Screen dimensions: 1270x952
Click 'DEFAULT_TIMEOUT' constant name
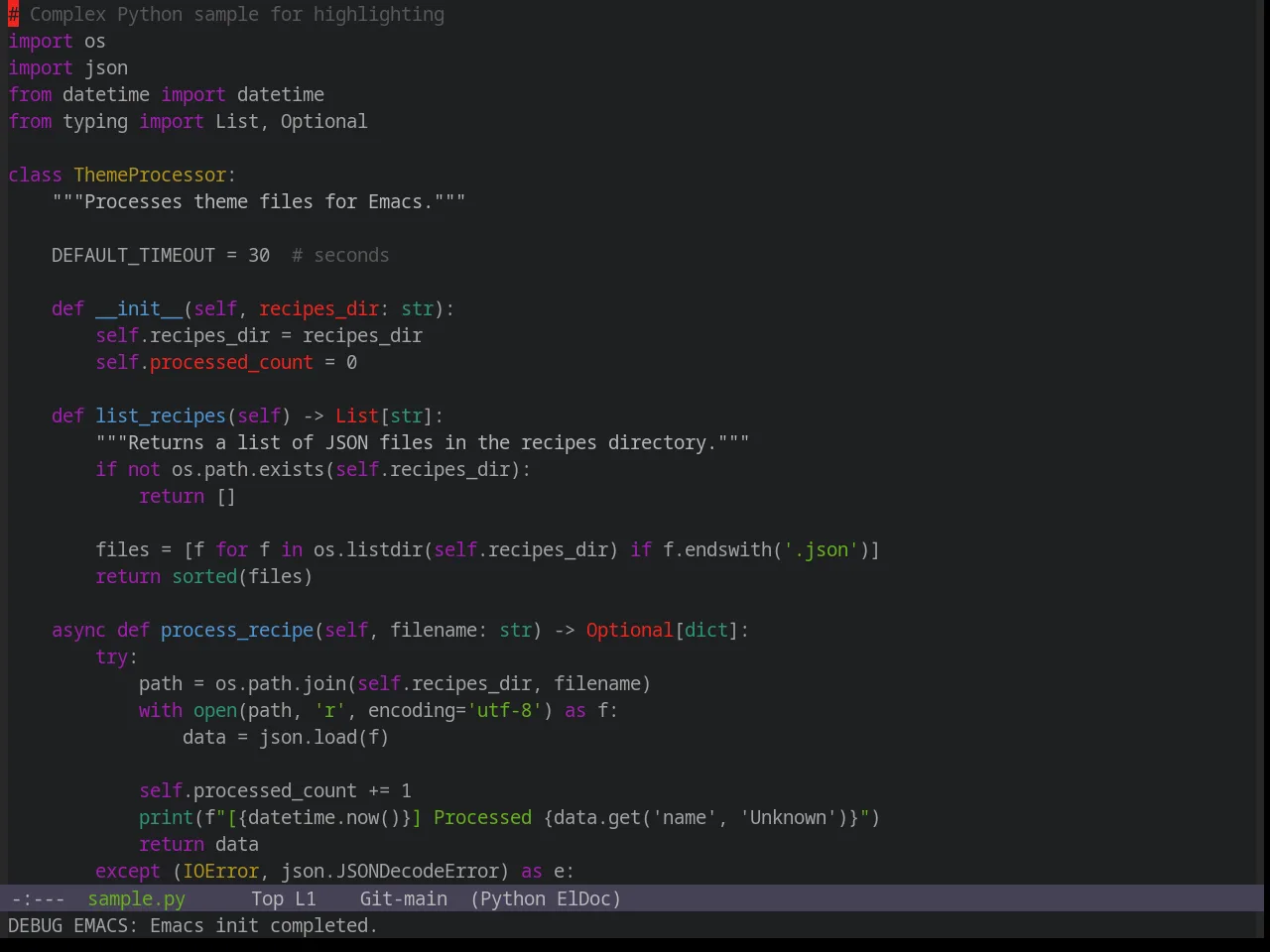click(x=133, y=255)
